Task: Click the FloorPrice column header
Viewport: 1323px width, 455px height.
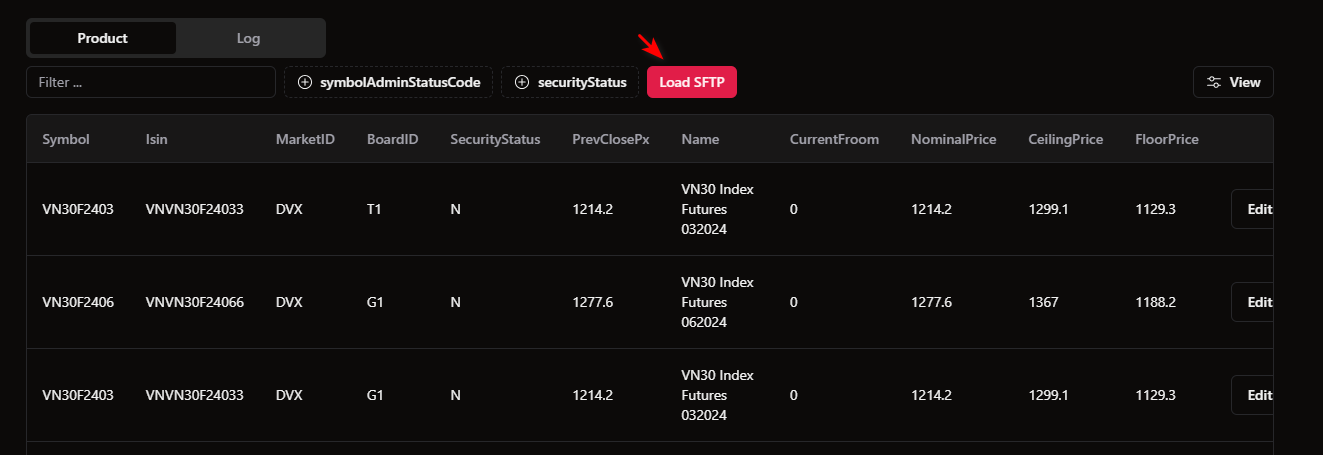Action: click(1167, 139)
